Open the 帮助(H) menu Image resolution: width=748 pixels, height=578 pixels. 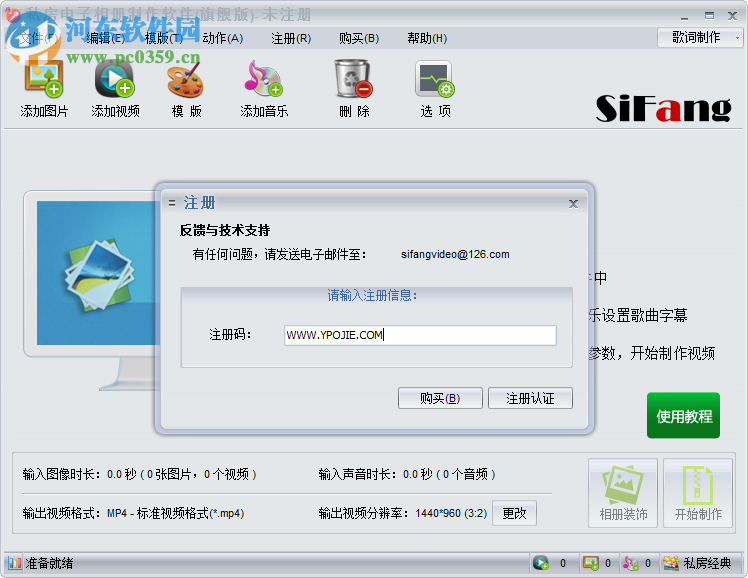pyautogui.click(x=427, y=38)
